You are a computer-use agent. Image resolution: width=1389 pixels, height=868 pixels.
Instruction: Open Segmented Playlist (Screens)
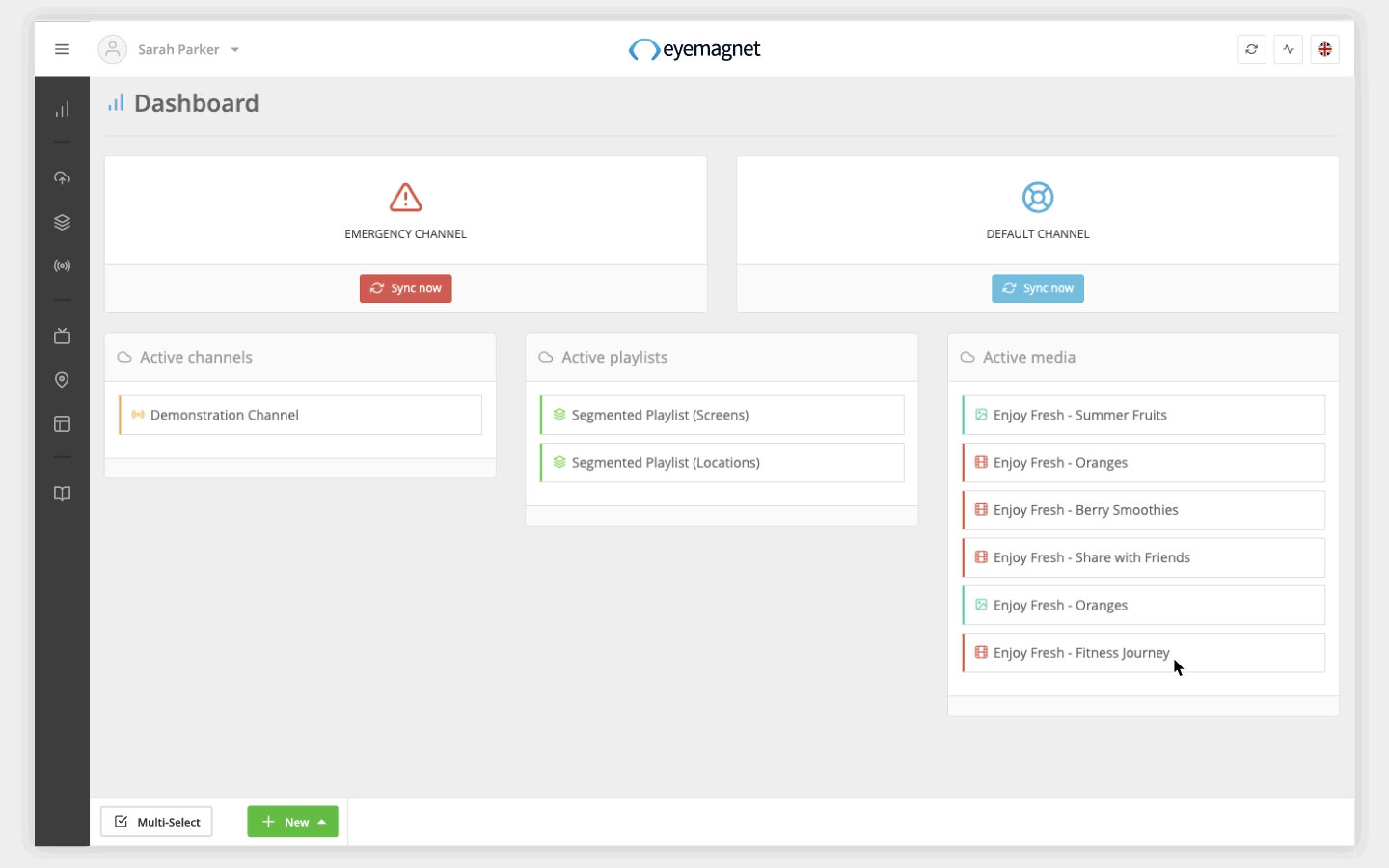click(x=722, y=415)
